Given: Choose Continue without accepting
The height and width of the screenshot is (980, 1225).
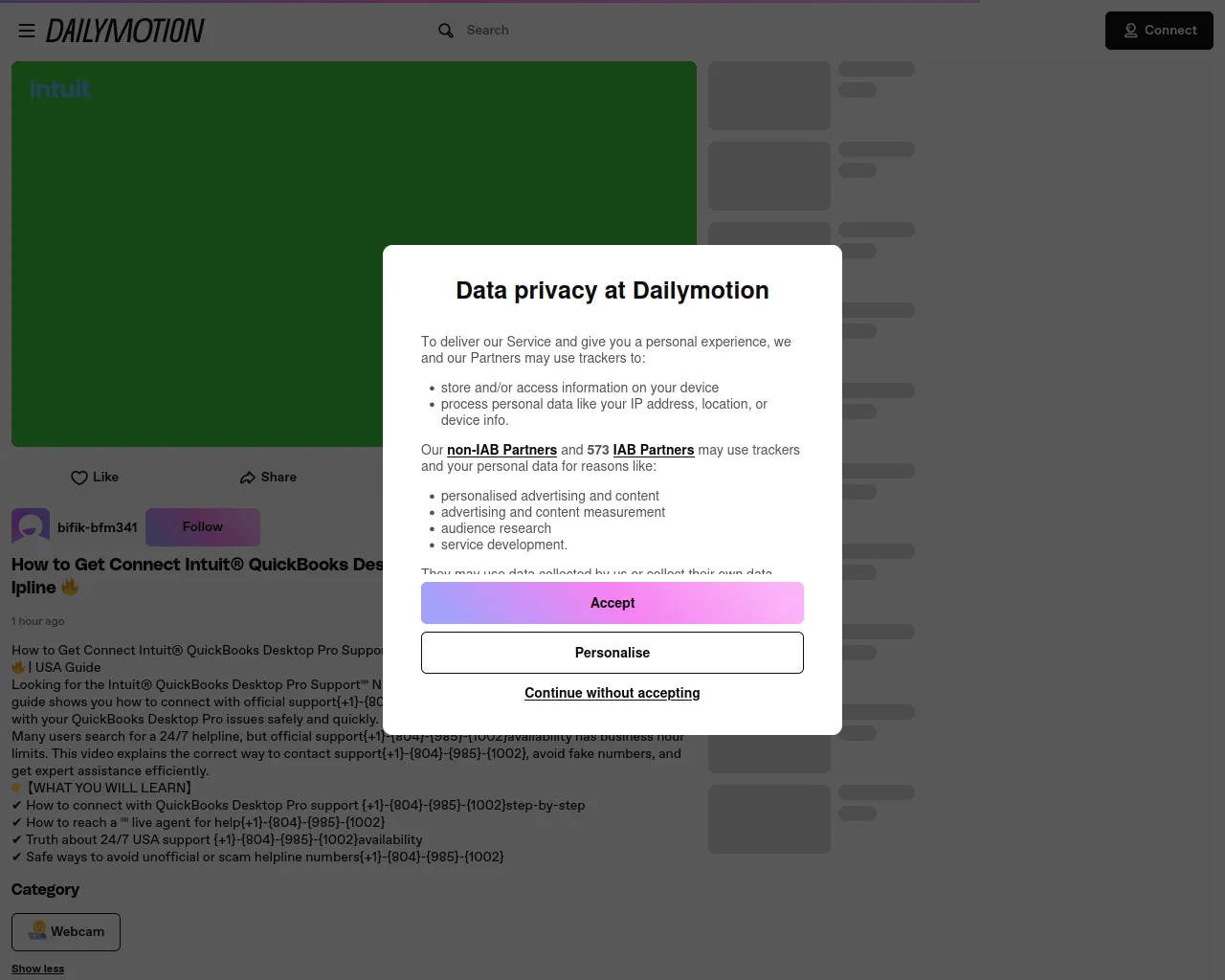Looking at the screenshot, I should [x=612, y=693].
